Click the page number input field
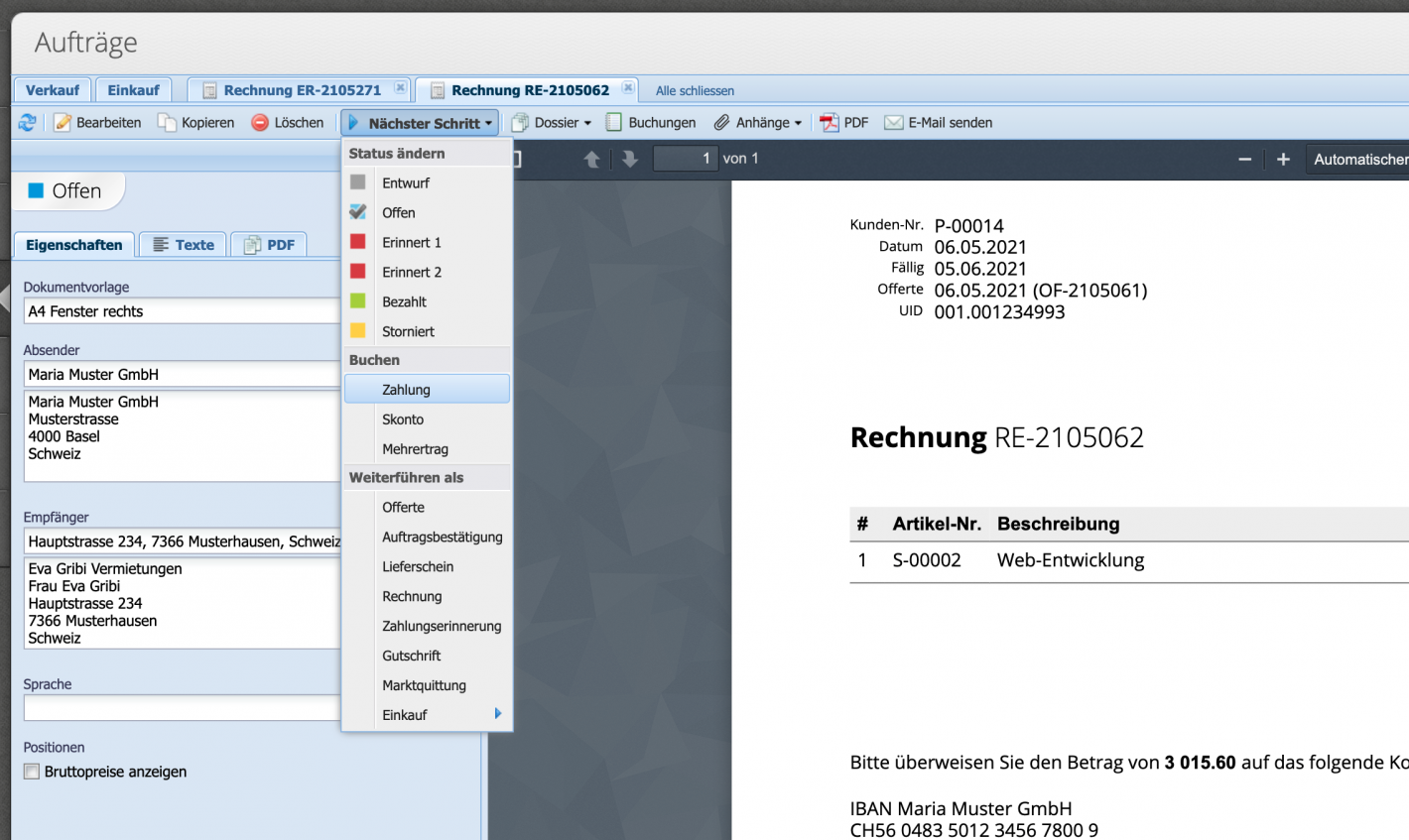 click(685, 158)
